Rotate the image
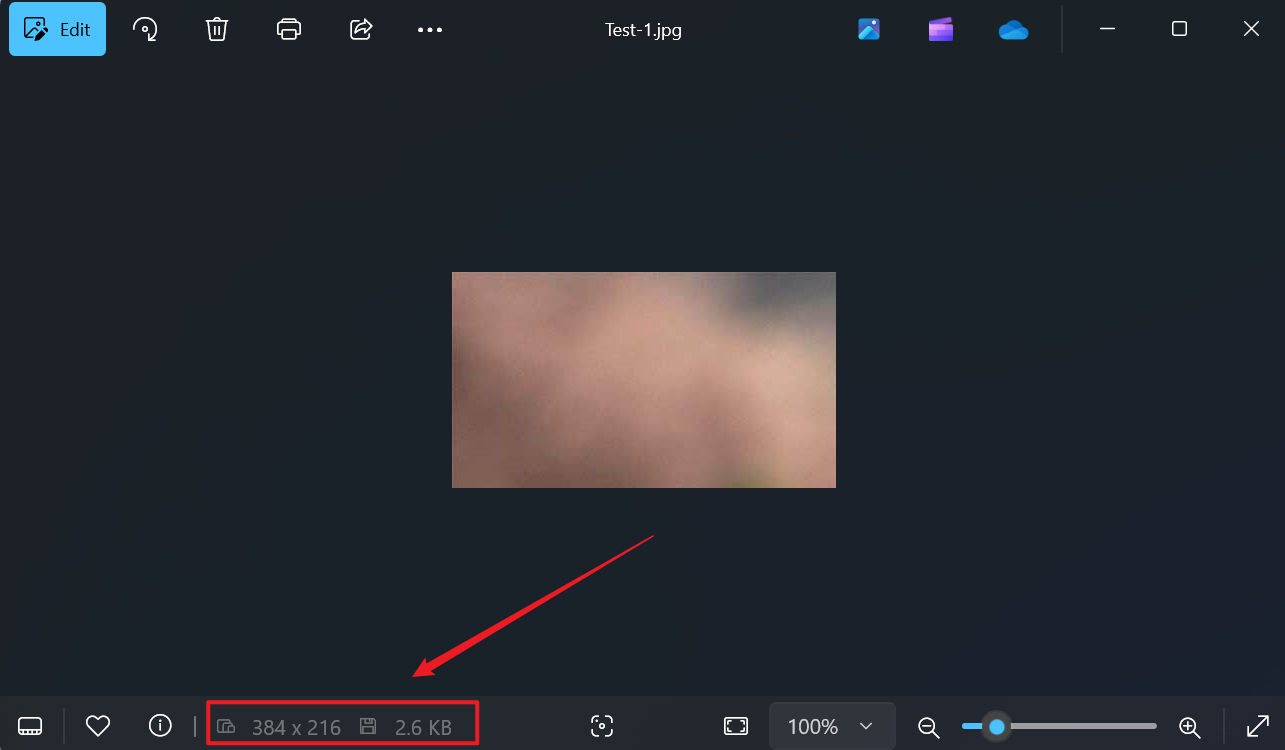 pyautogui.click(x=145, y=29)
